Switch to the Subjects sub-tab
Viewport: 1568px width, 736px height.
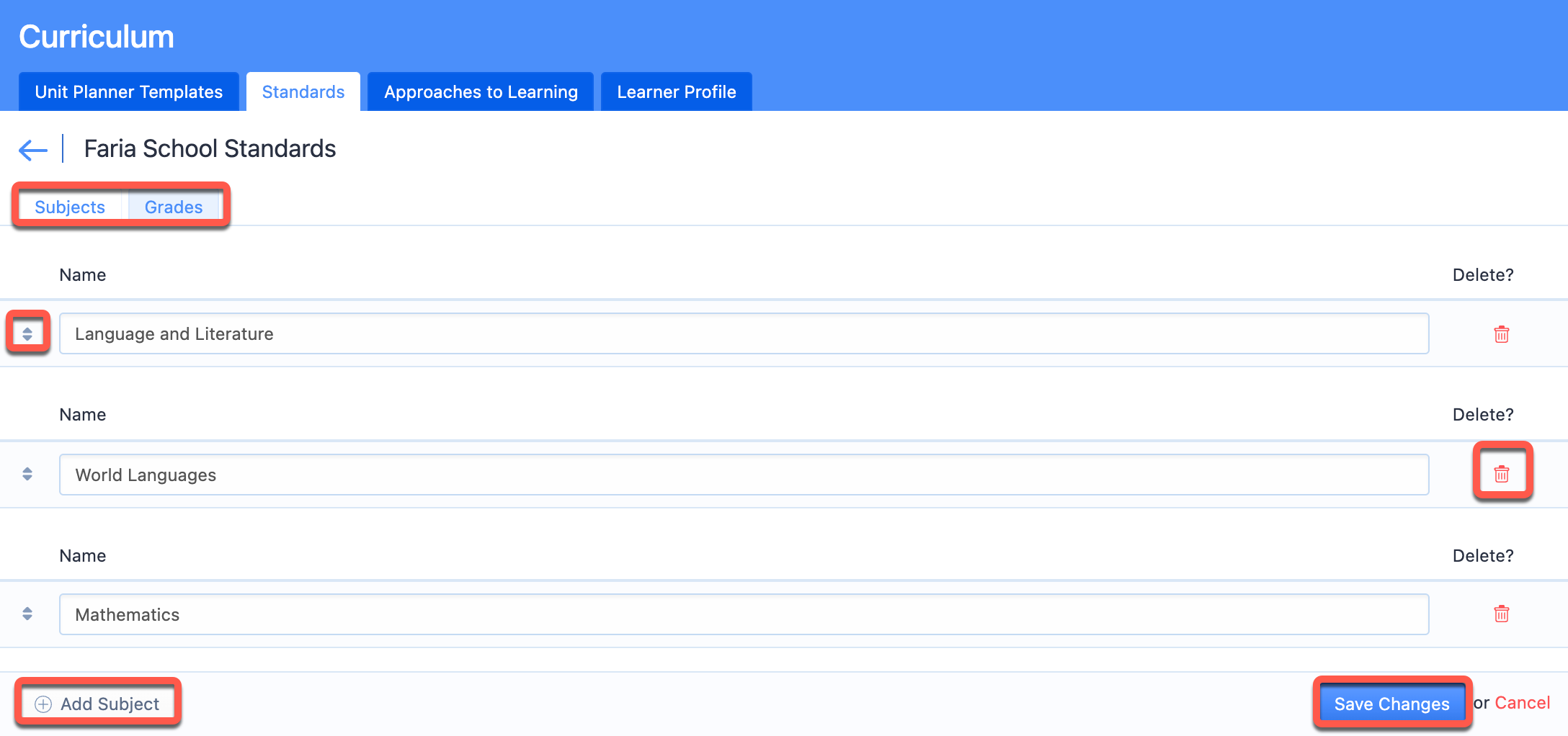tap(70, 207)
